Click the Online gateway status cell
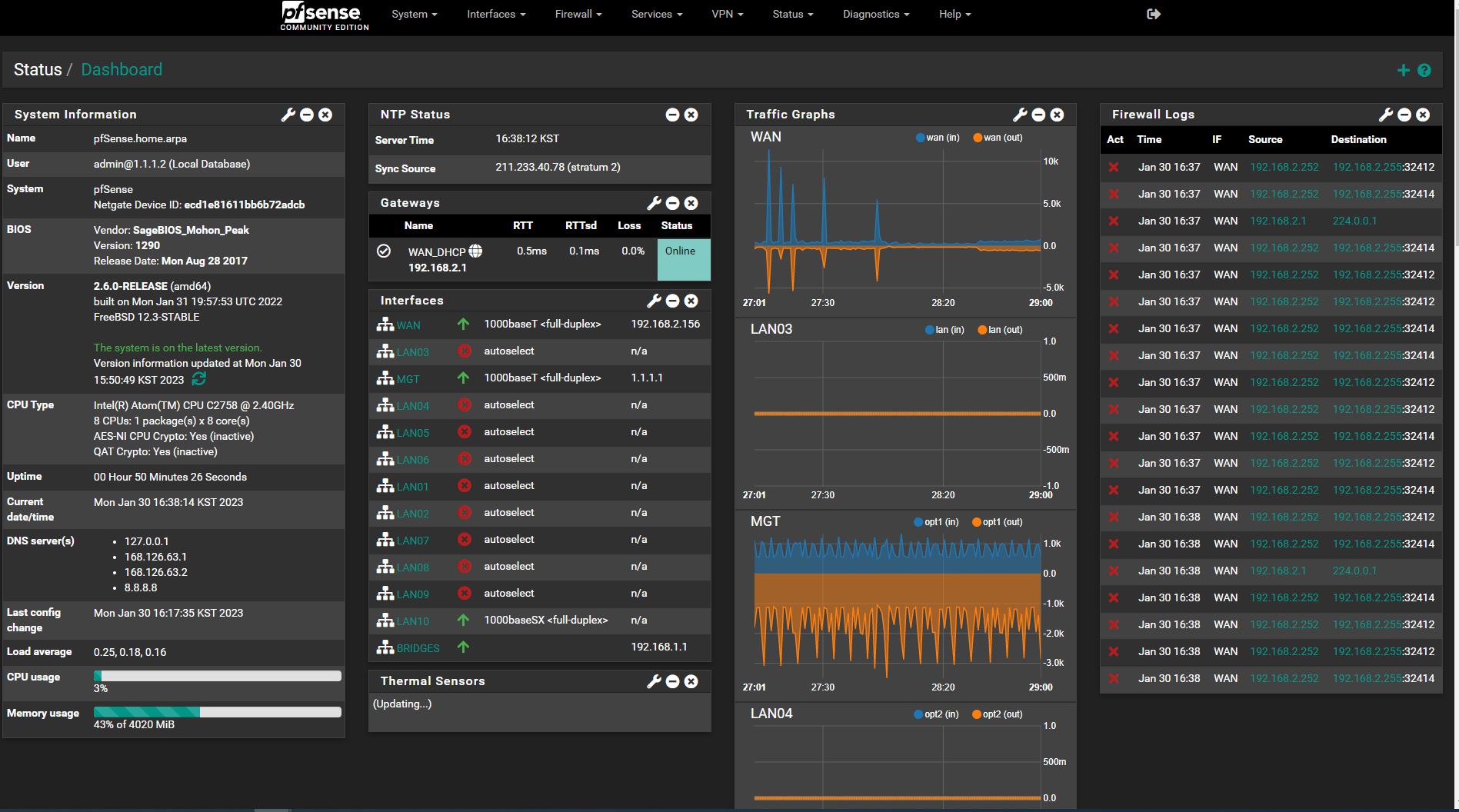1459x812 pixels. point(684,259)
